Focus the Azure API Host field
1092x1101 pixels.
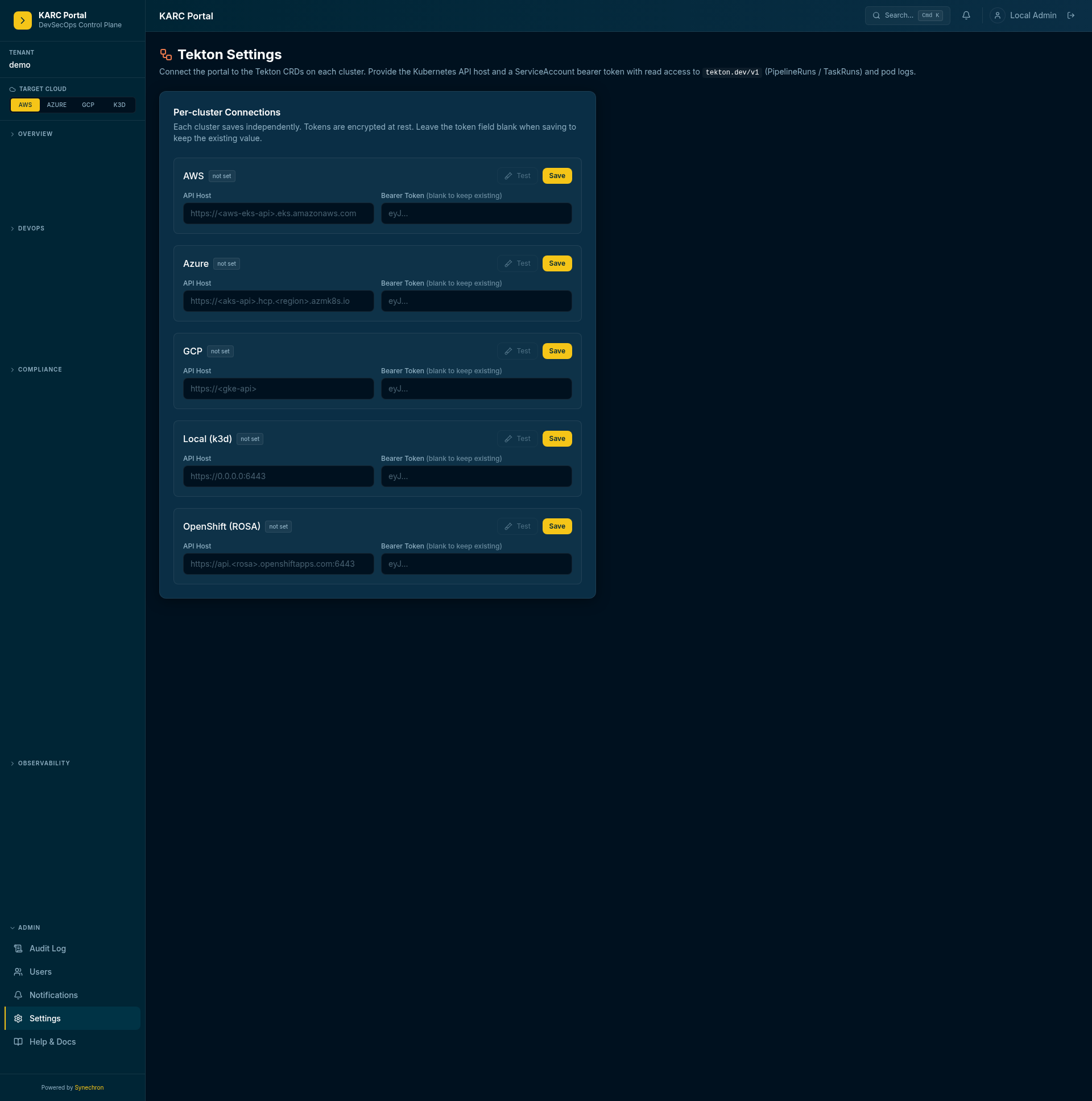pos(279,301)
